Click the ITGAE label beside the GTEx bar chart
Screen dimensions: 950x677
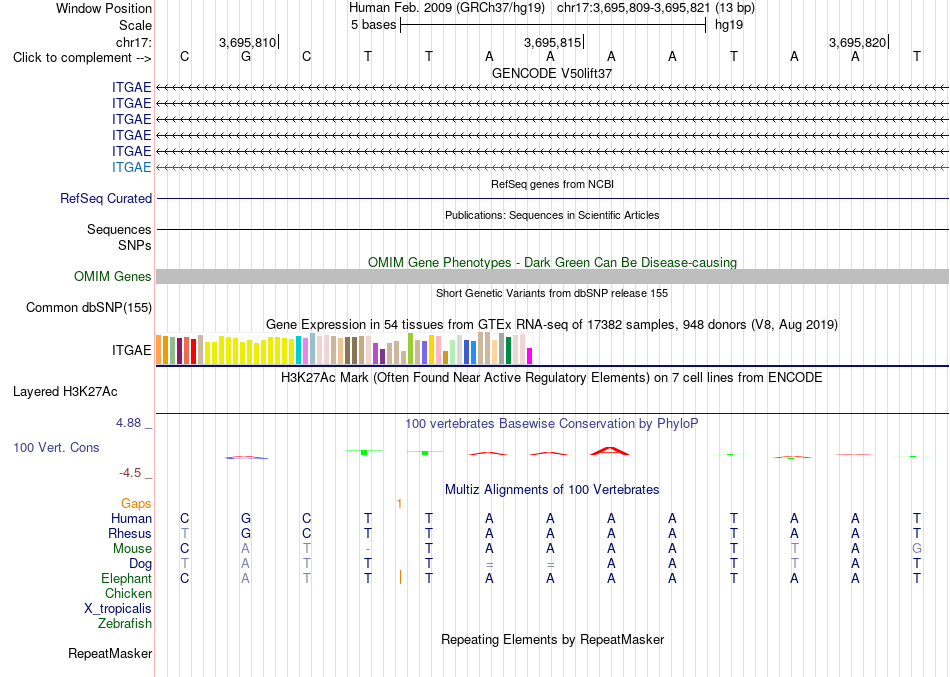[131, 350]
